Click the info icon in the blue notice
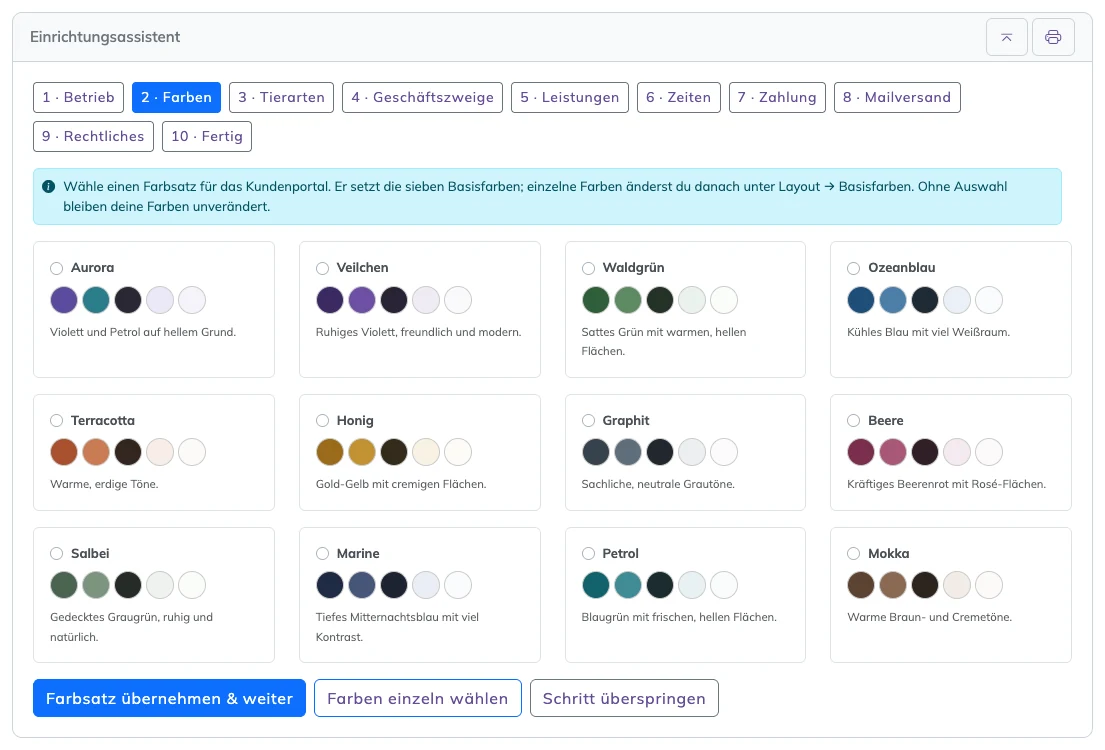The height and width of the screenshot is (750, 1105). [x=49, y=187]
